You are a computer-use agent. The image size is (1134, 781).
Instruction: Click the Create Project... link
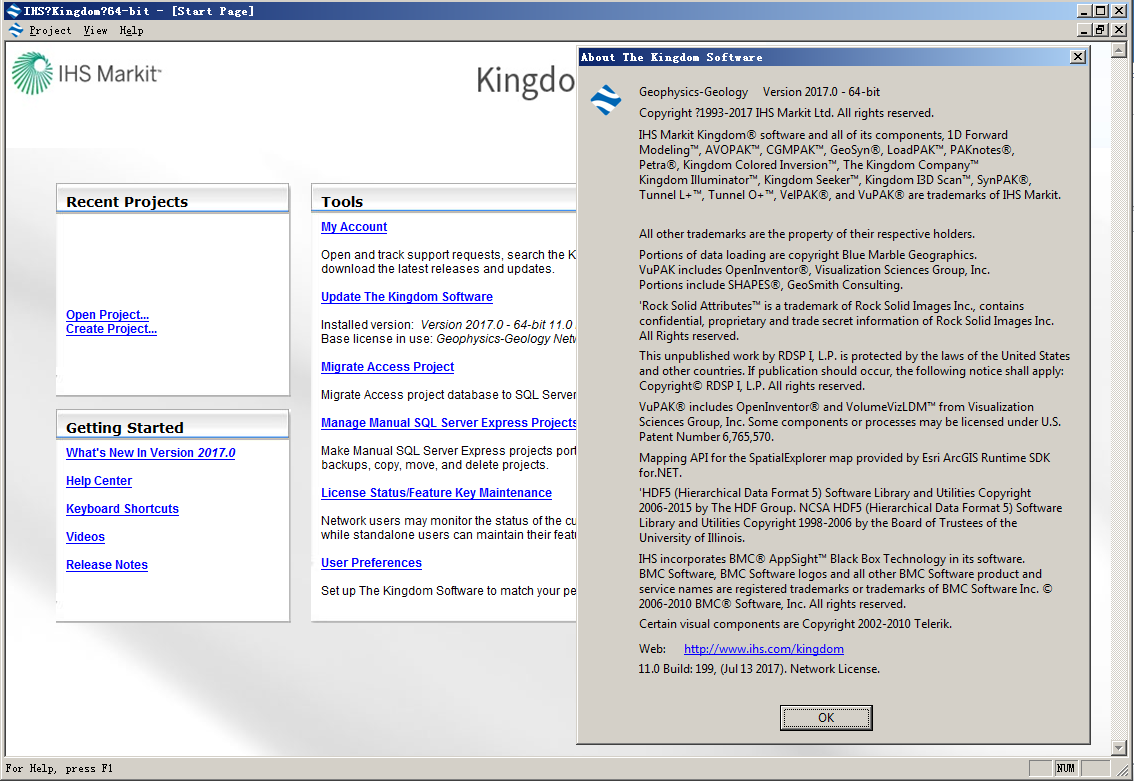coord(111,328)
